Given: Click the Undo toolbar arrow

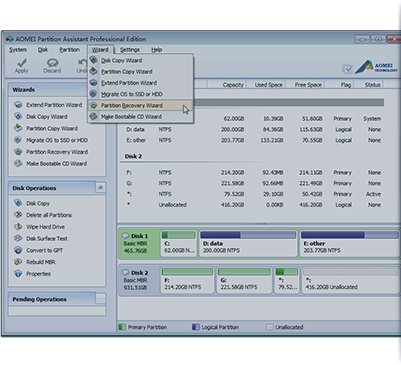Looking at the screenshot, I should (82, 62).
